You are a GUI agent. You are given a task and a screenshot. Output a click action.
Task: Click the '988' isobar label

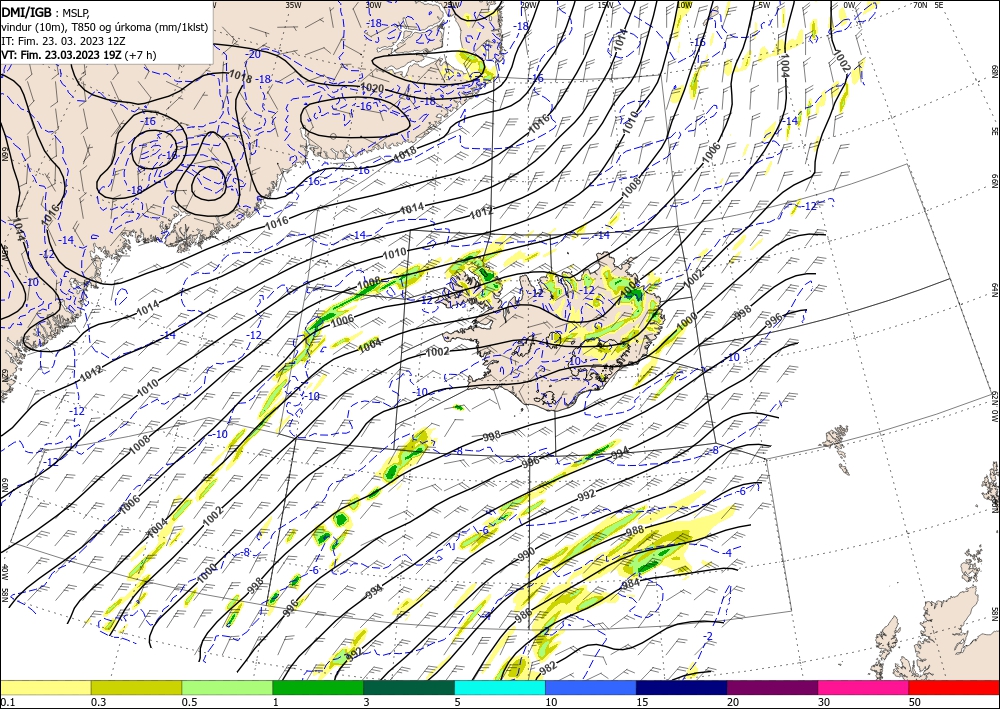(x=635, y=530)
